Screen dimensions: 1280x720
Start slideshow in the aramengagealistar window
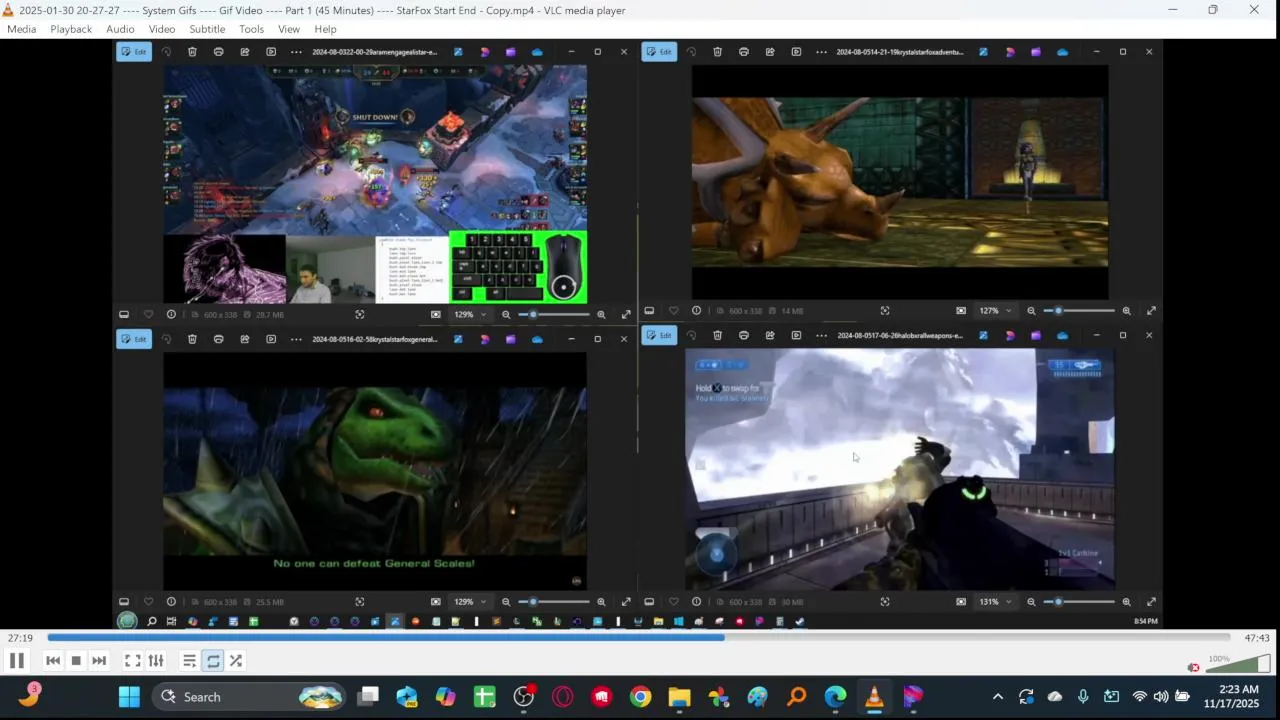270,52
